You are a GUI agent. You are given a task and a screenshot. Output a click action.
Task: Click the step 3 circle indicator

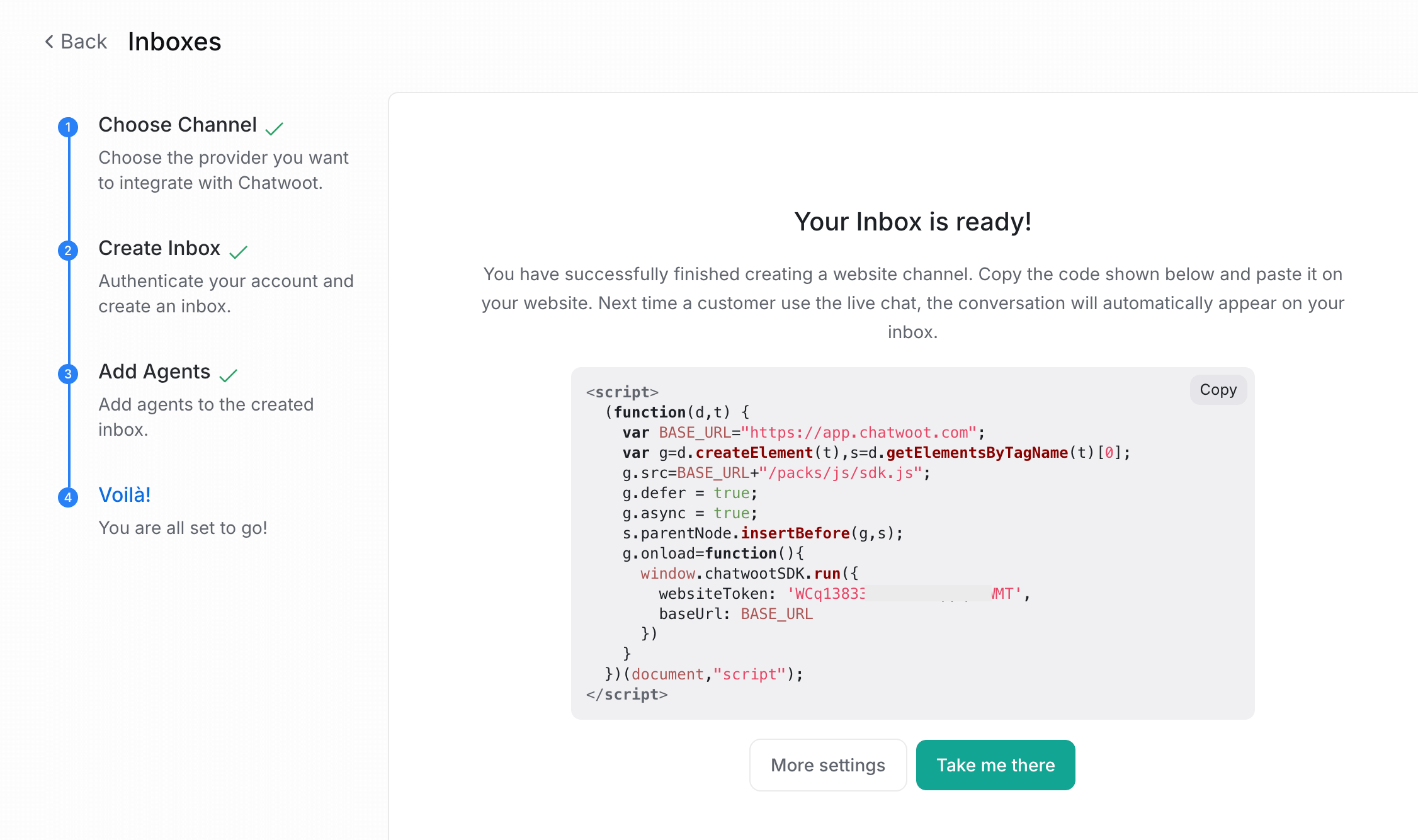pyautogui.click(x=68, y=374)
